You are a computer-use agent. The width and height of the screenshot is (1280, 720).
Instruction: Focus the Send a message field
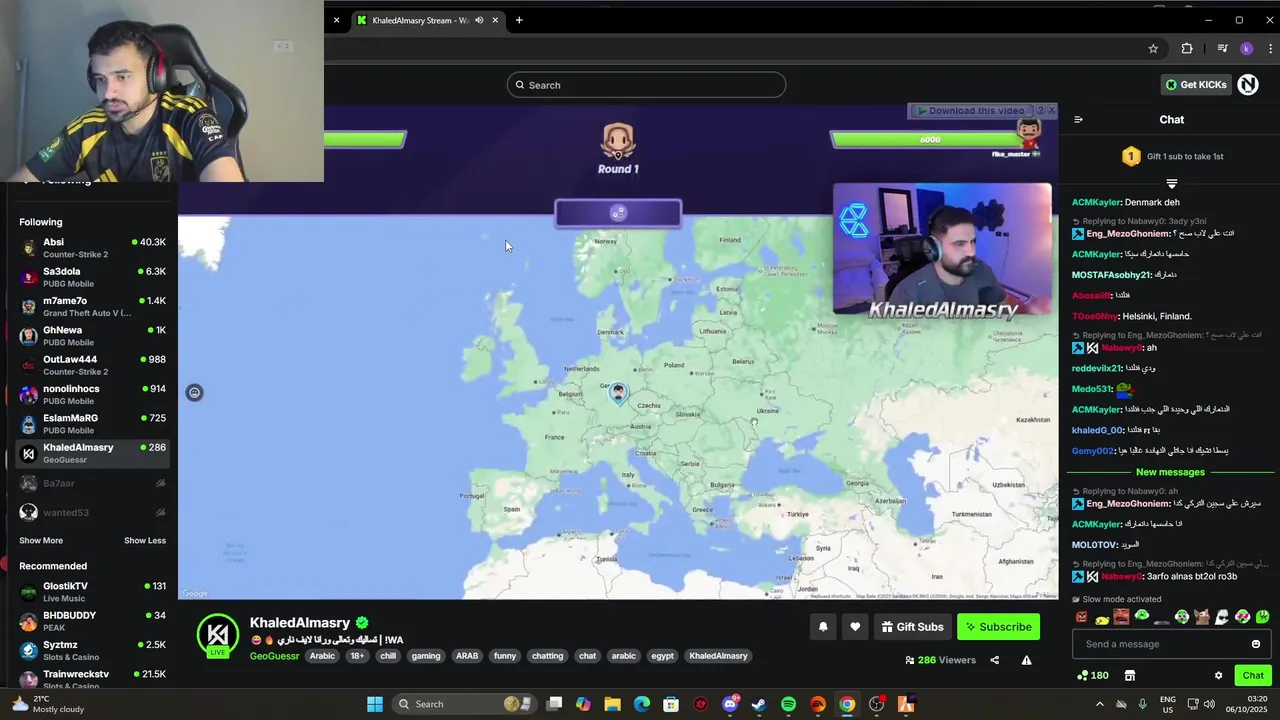click(1171, 644)
